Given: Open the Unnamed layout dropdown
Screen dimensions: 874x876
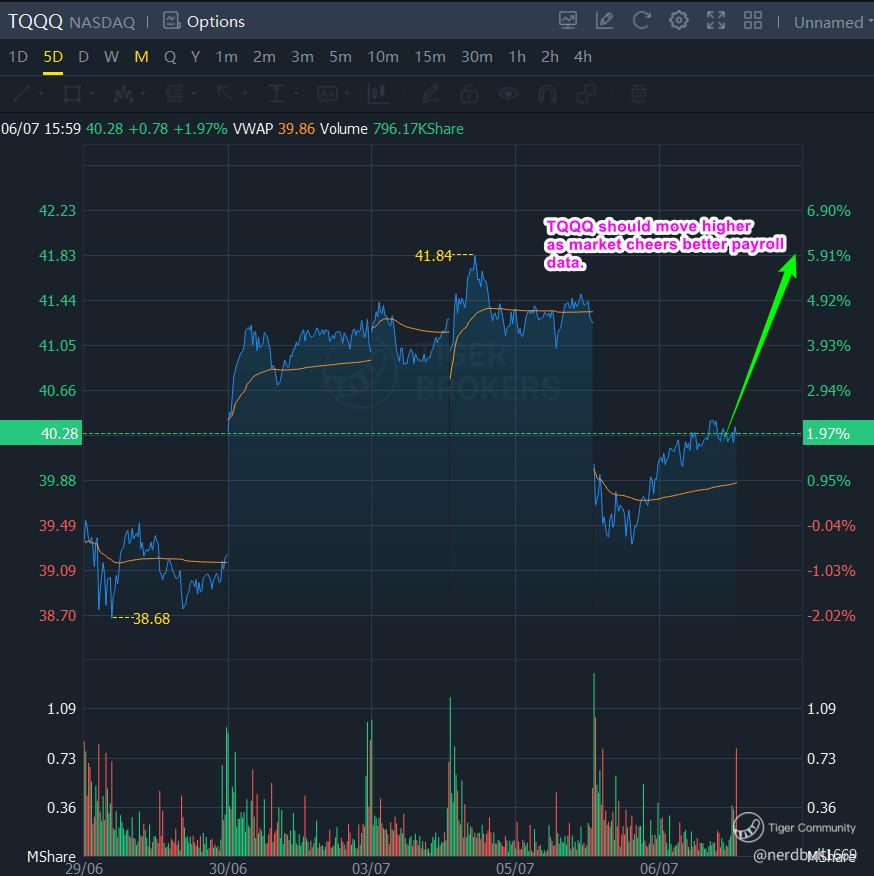Looking at the screenshot, I should (833, 22).
